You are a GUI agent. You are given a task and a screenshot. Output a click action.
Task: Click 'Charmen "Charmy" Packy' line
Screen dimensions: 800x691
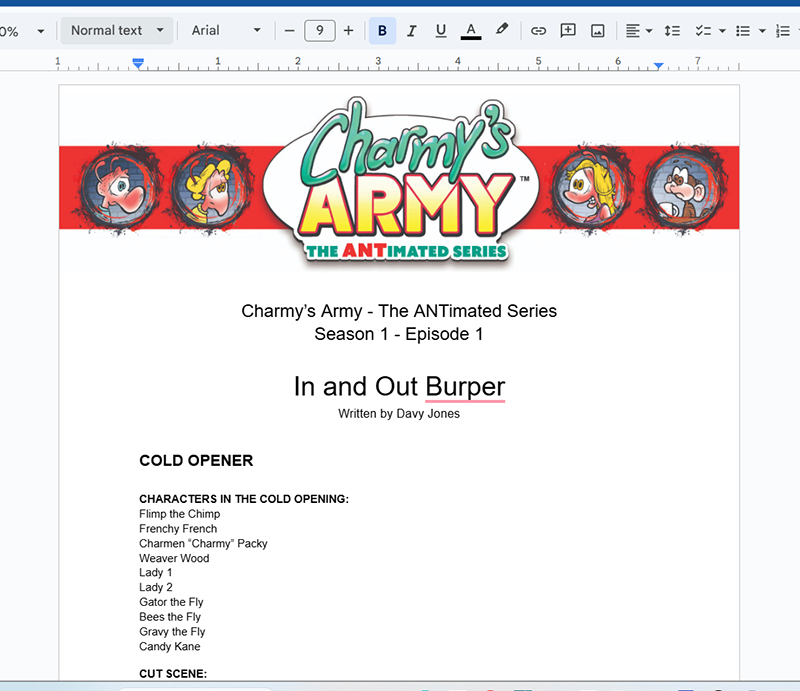pyautogui.click(x=203, y=544)
